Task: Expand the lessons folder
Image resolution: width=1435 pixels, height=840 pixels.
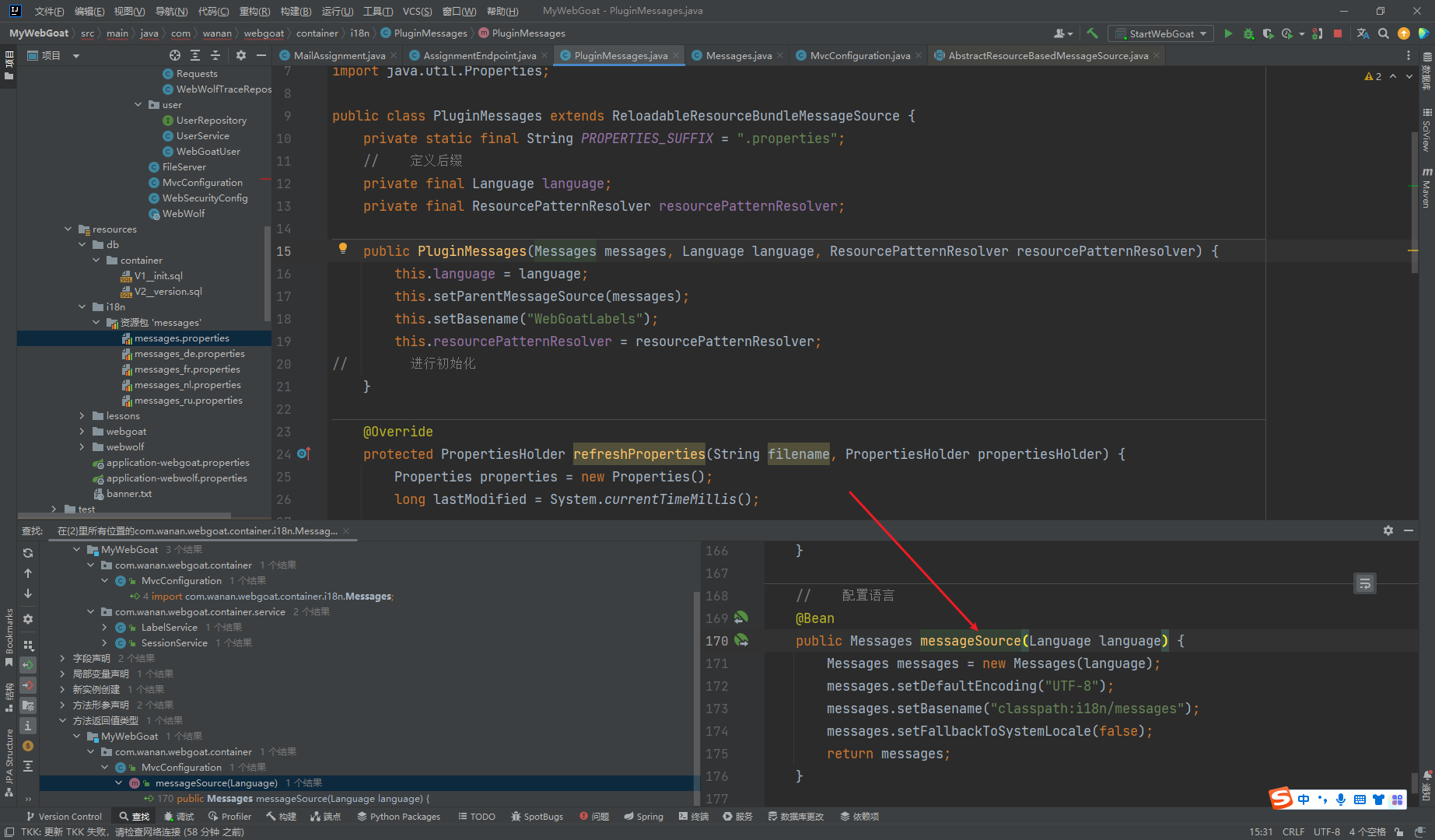Action: coord(82,415)
